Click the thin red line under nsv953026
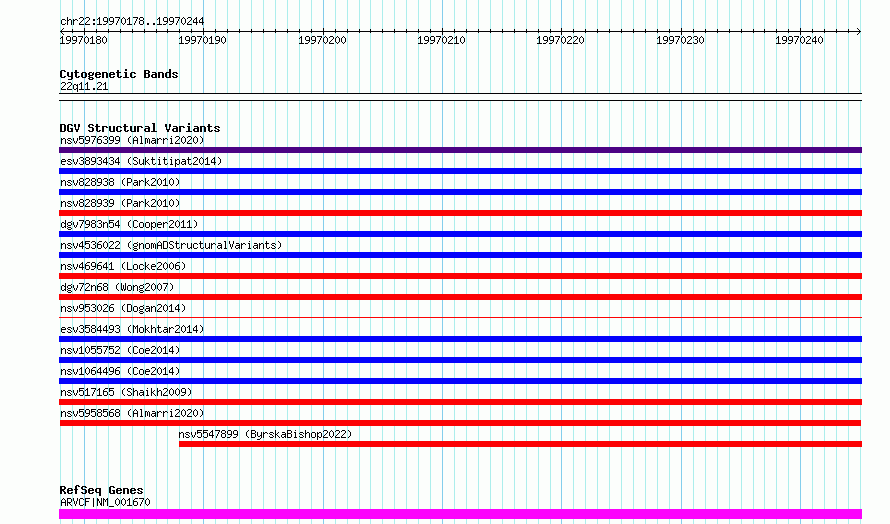 point(460,317)
